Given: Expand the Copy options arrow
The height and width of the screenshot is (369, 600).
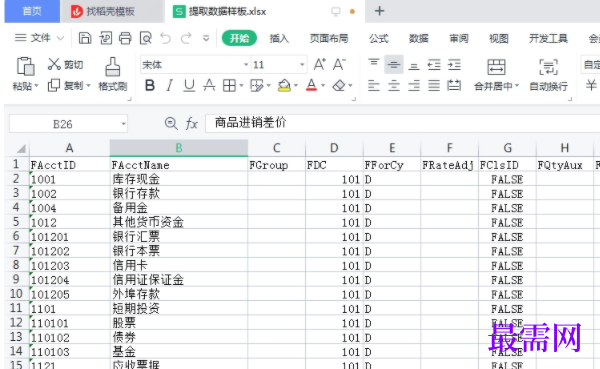Looking at the screenshot, I should [x=88, y=86].
